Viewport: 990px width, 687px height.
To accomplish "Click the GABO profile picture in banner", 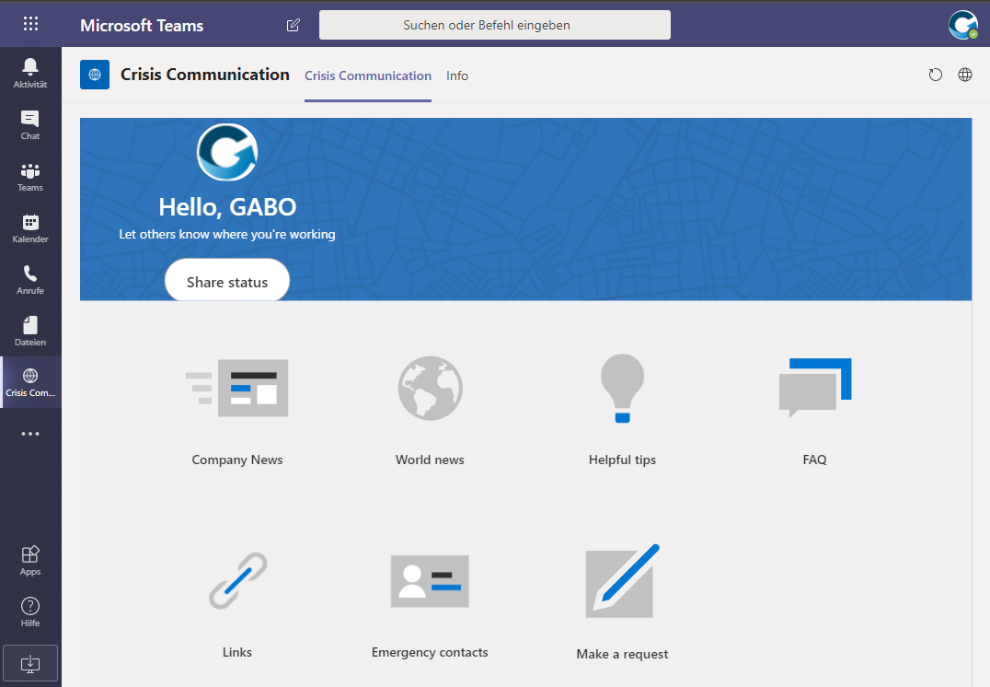I will [227, 152].
